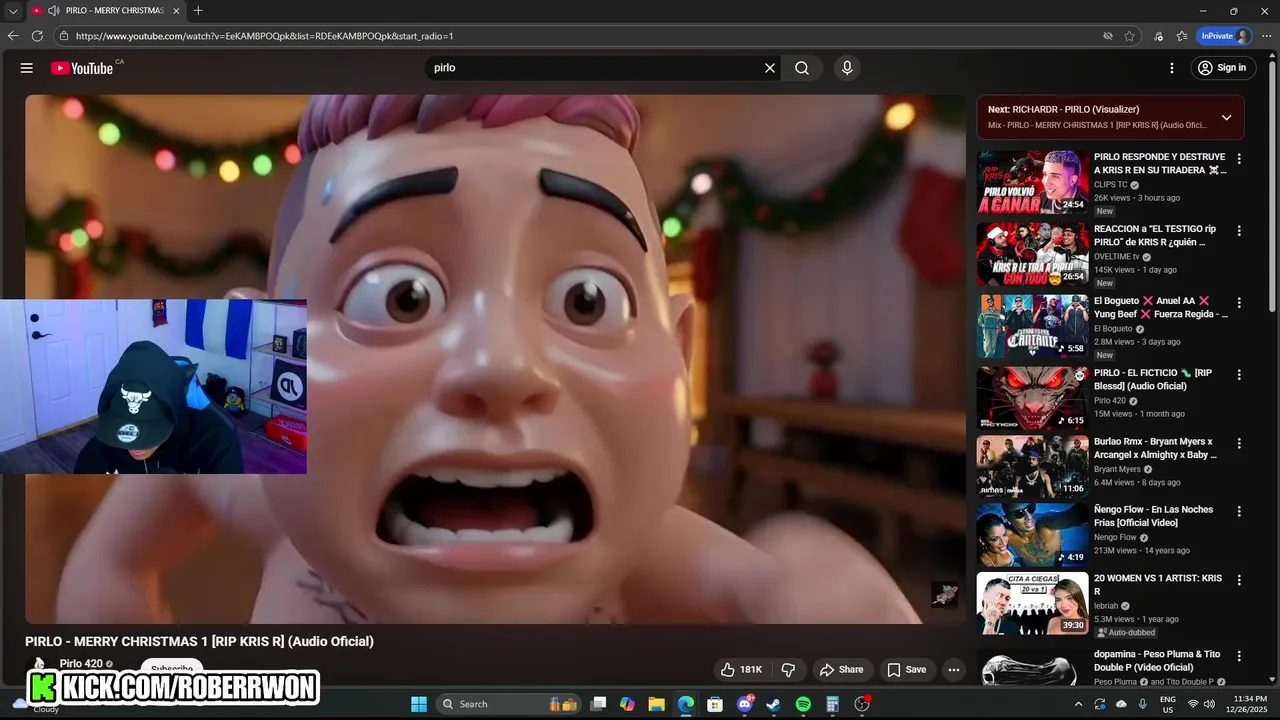Open Spotify from the taskbar
1280x720 pixels.
[803, 704]
